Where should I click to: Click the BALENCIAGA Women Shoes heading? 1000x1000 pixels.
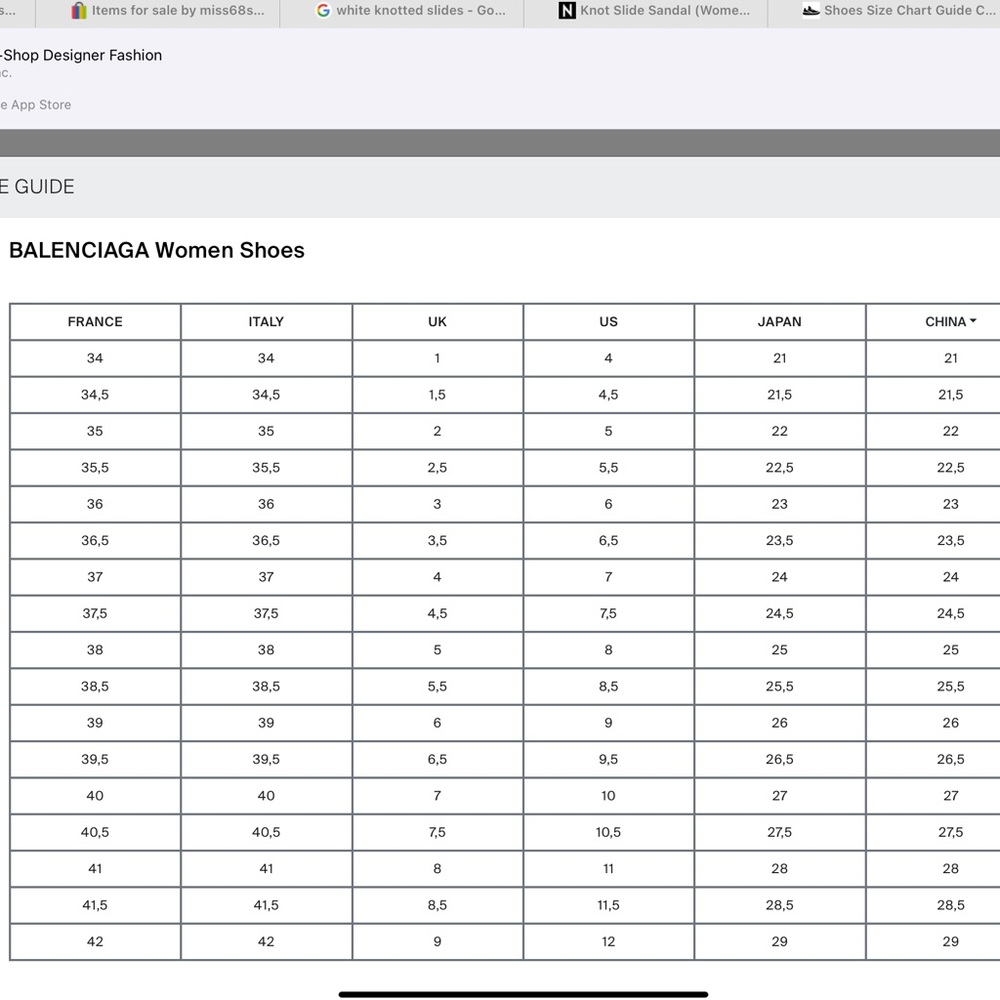coord(157,251)
